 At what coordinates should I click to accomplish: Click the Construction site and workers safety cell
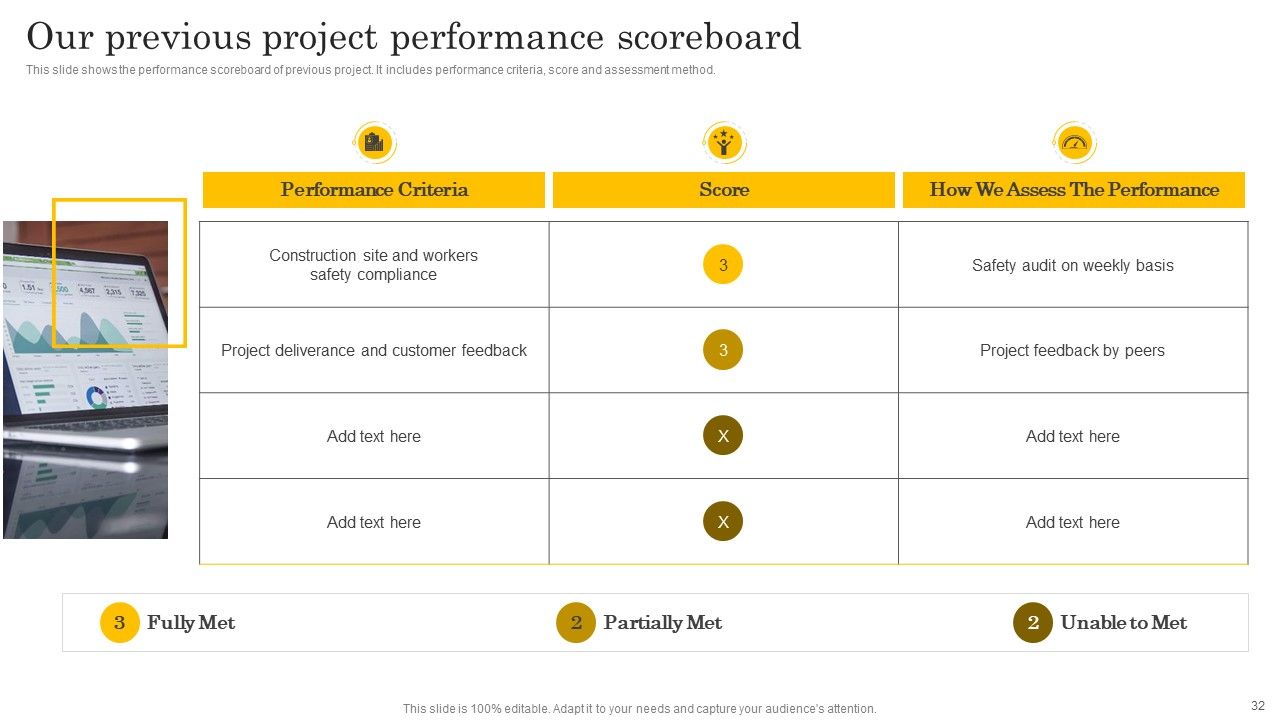point(374,265)
